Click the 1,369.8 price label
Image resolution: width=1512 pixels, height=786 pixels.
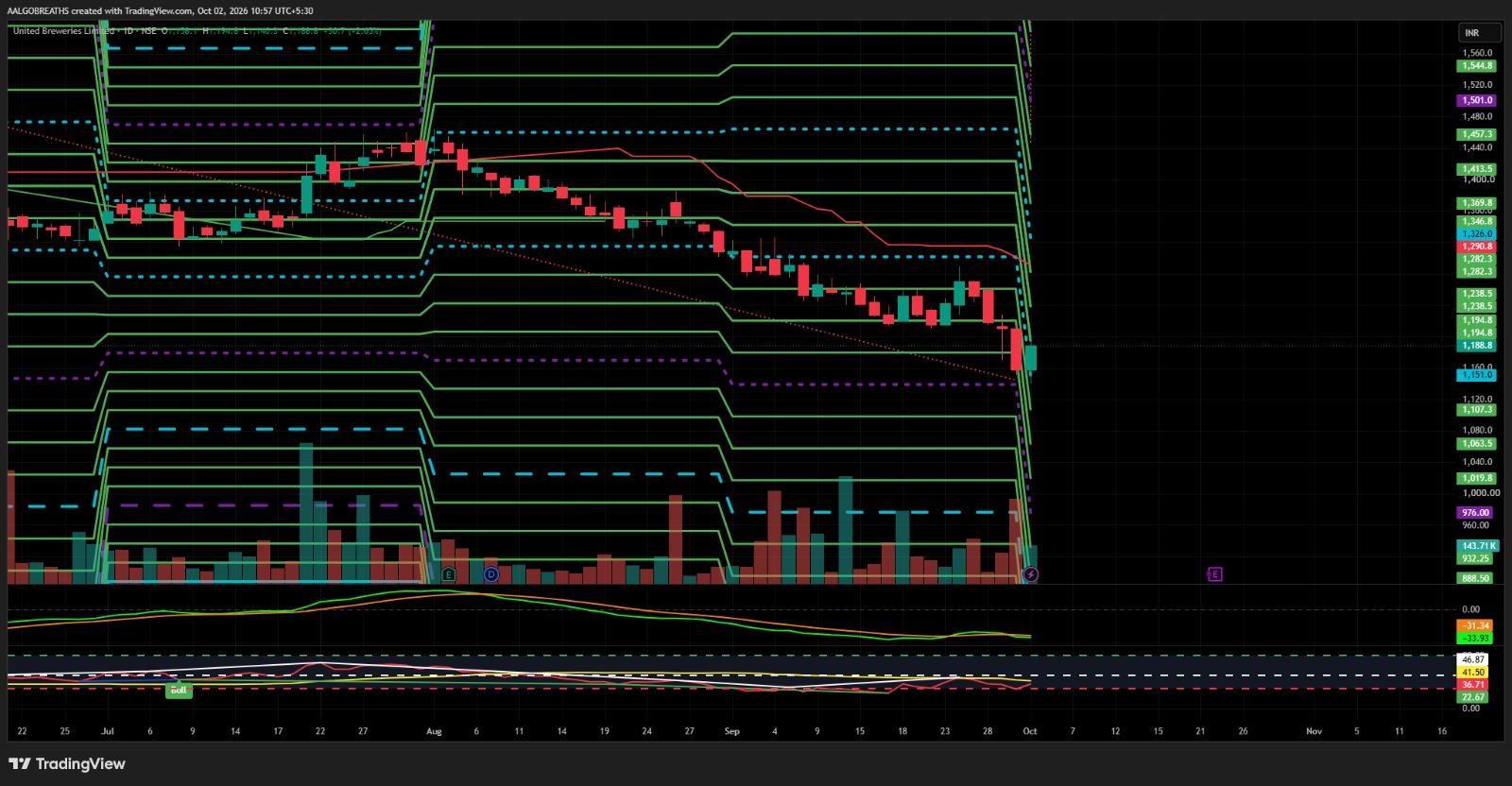coord(1476,203)
